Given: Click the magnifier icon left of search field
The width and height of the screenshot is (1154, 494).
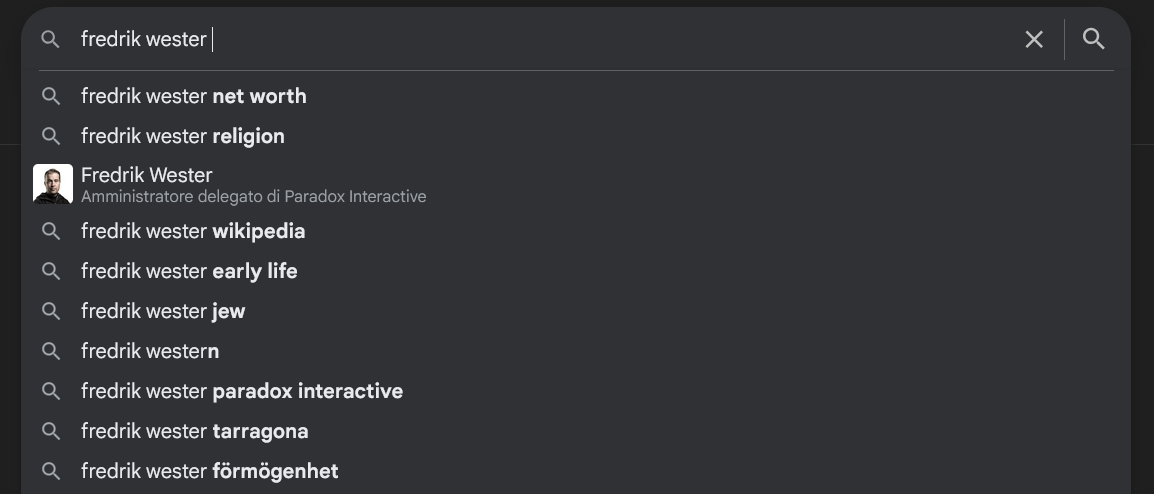Looking at the screenshot, I should [50, 39].
